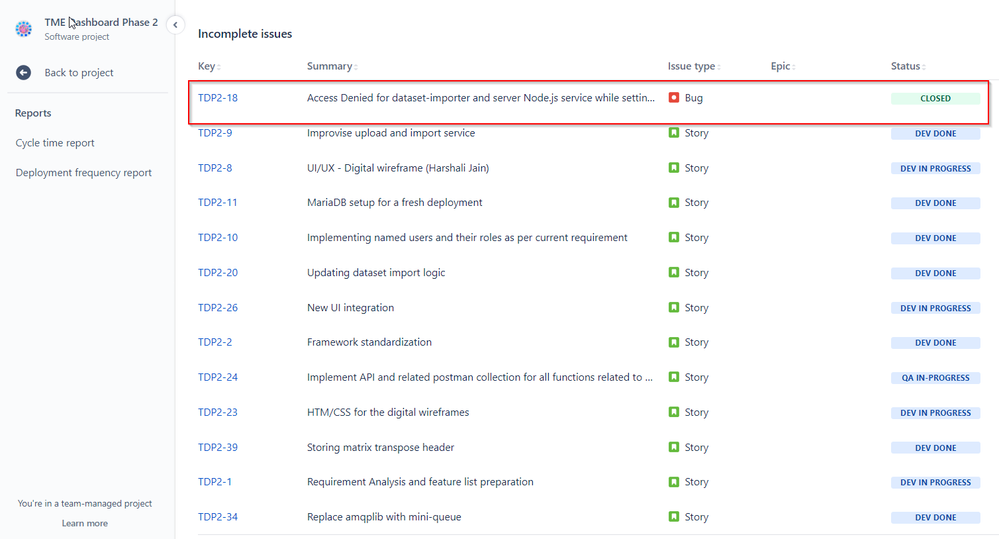This screenshot has width=999, height=539.
Task: Click the DEV DONE status for TDP2-39
Action: (x=935, y=447)
